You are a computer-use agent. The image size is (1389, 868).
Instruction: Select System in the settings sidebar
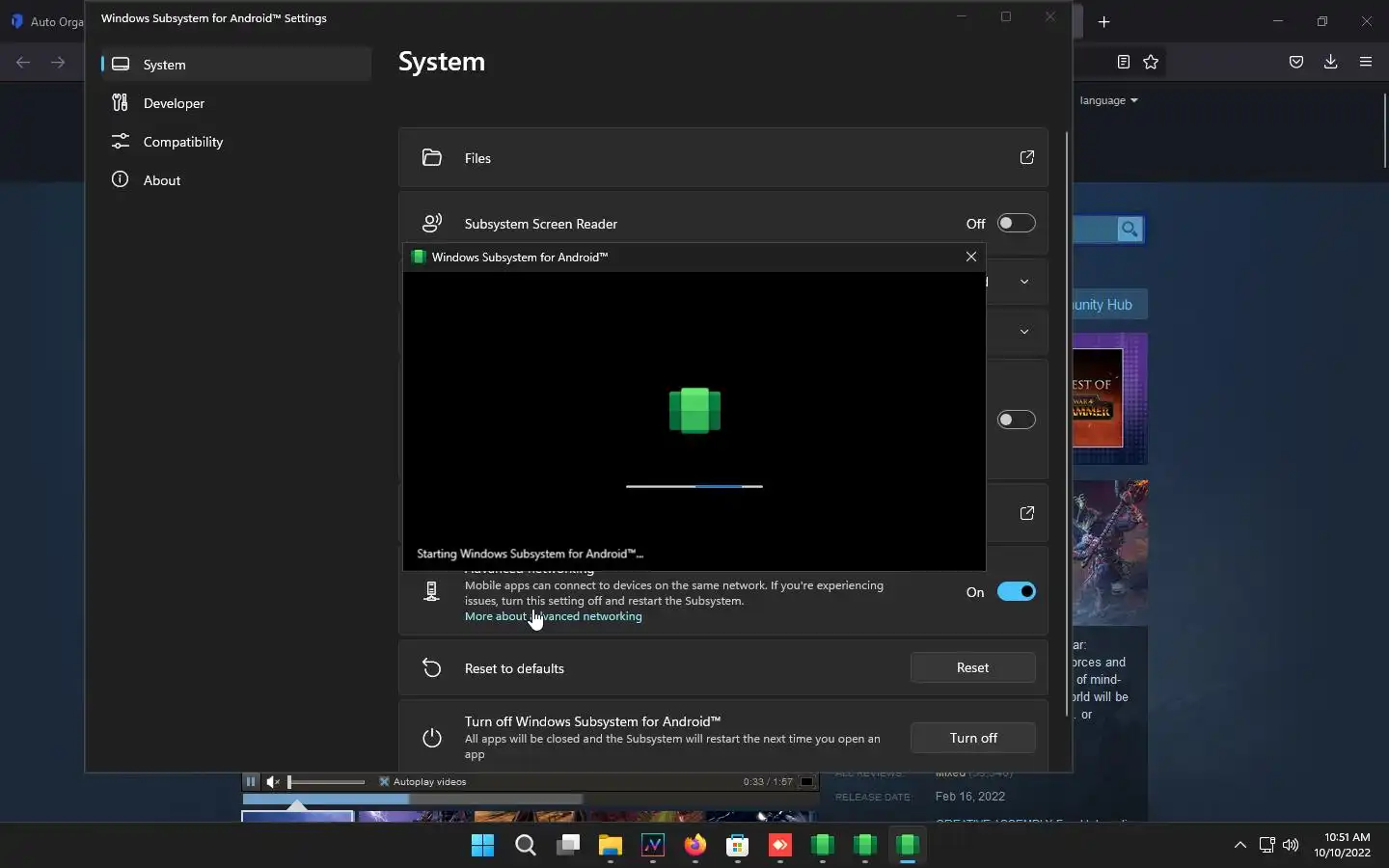click(236, 65)
